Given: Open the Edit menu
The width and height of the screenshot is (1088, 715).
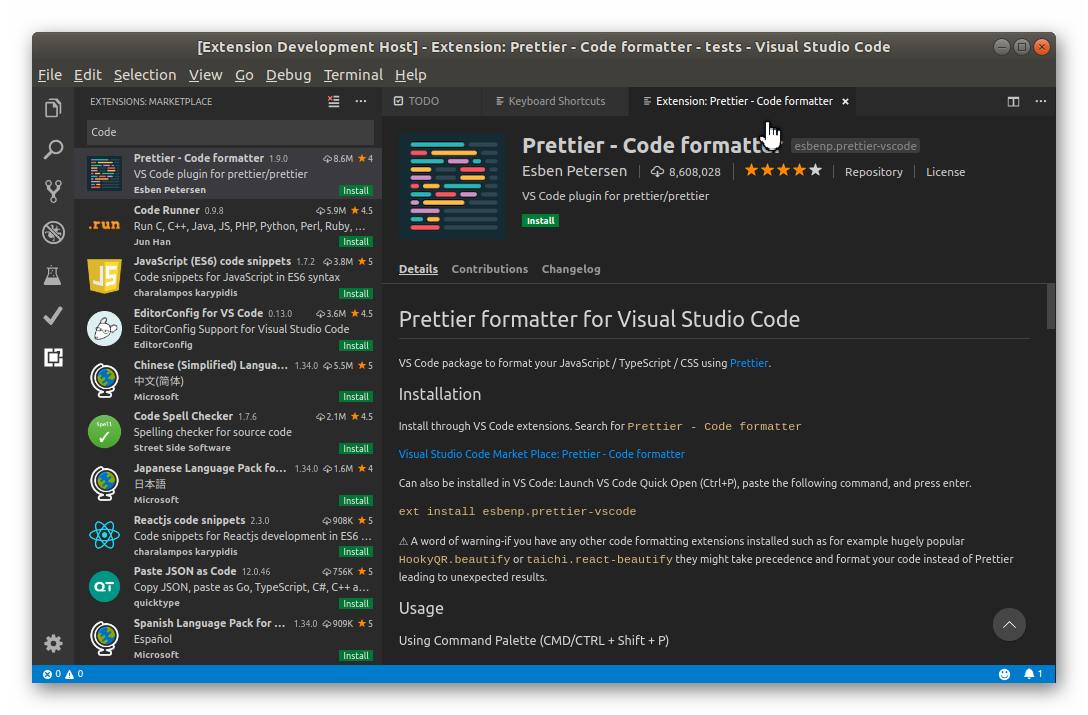Looking at the screenshot, I should pyautogui.click(x=87, y=75).
